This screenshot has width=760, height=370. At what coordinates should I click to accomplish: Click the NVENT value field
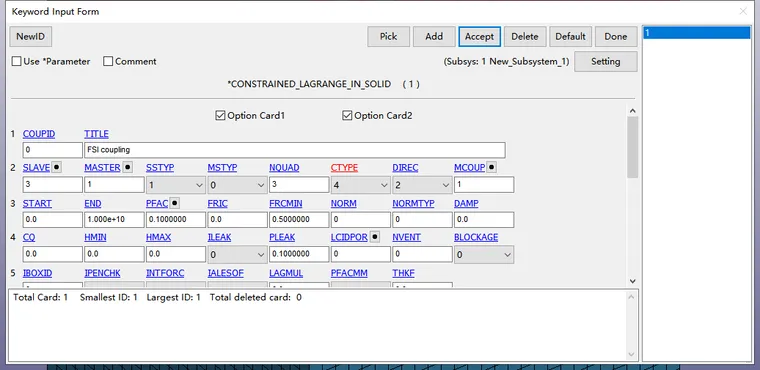point(422,255)
